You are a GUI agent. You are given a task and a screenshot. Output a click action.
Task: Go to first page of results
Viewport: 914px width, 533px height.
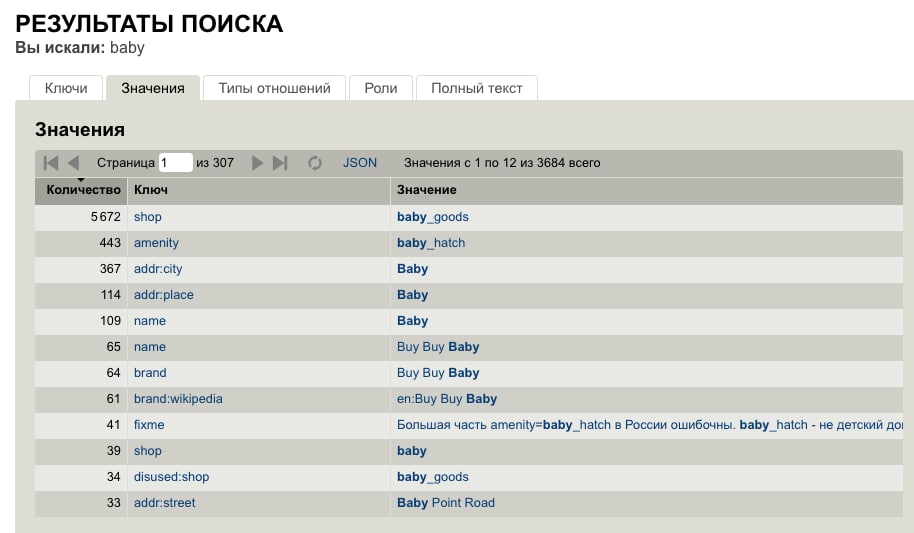coord(51,163)
